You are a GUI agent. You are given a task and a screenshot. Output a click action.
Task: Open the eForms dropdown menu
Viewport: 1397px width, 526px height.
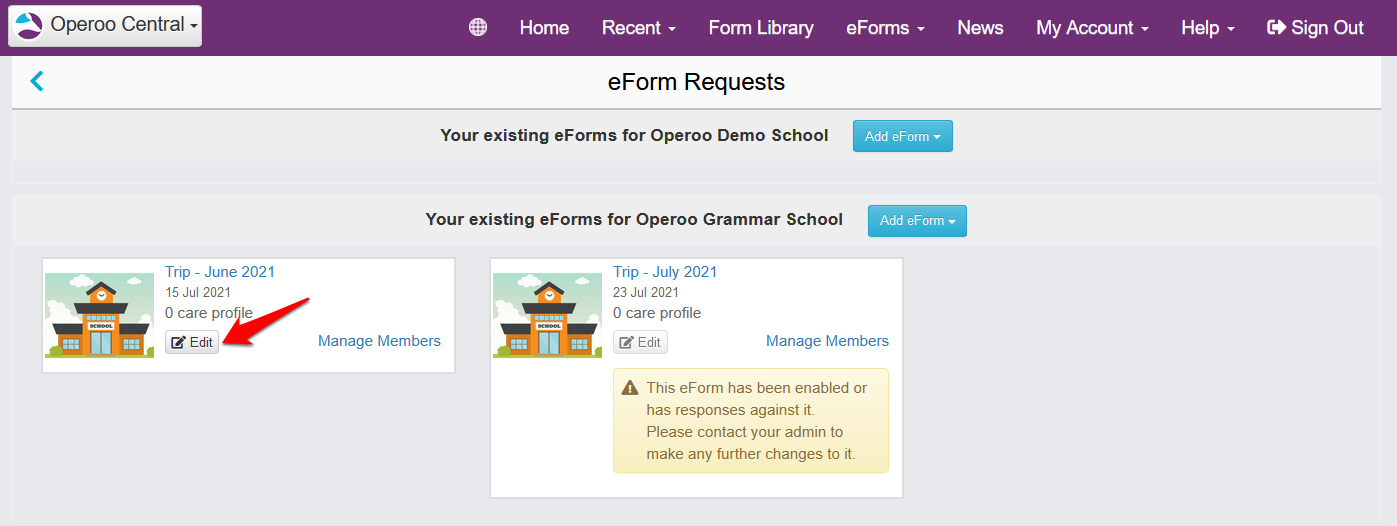884,28
